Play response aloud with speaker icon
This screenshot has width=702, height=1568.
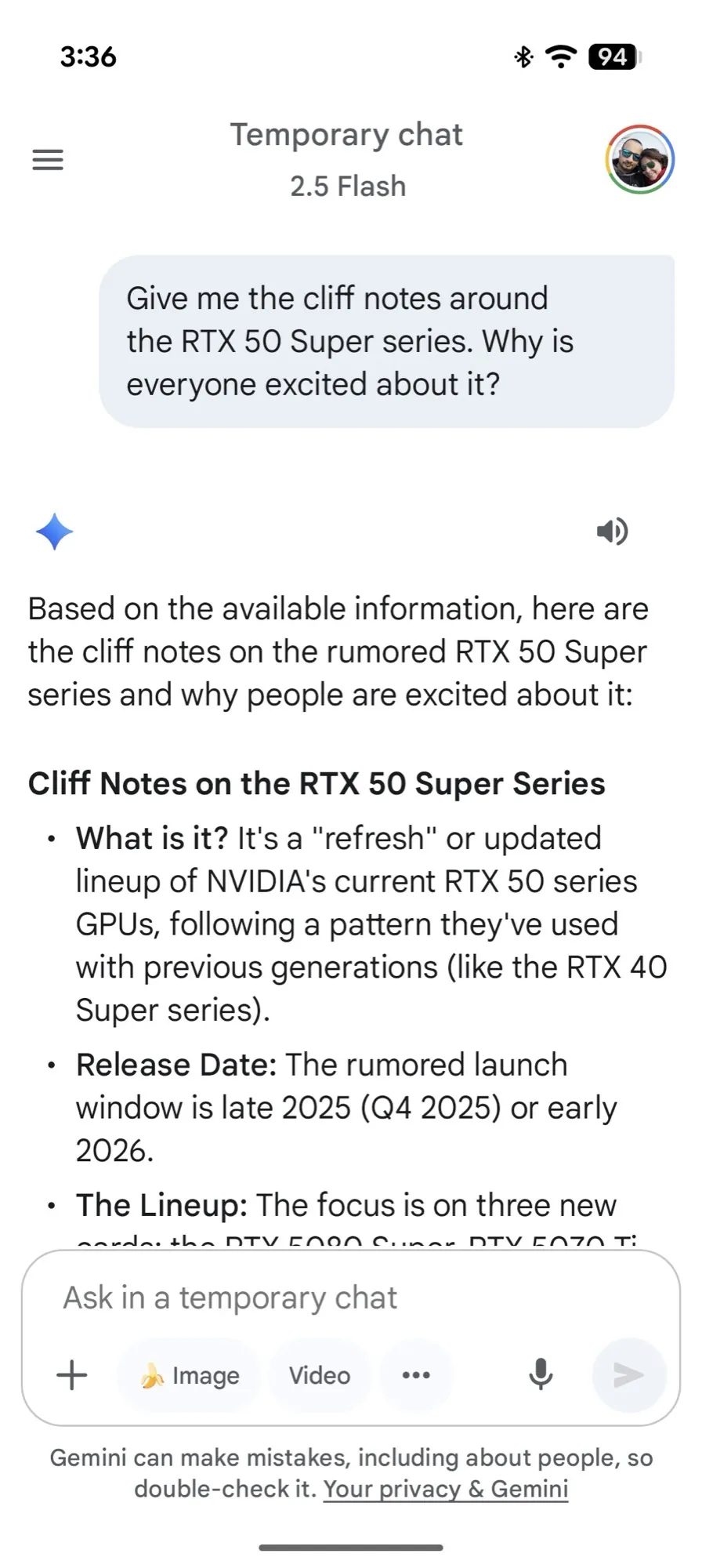(x=612, y=532)
